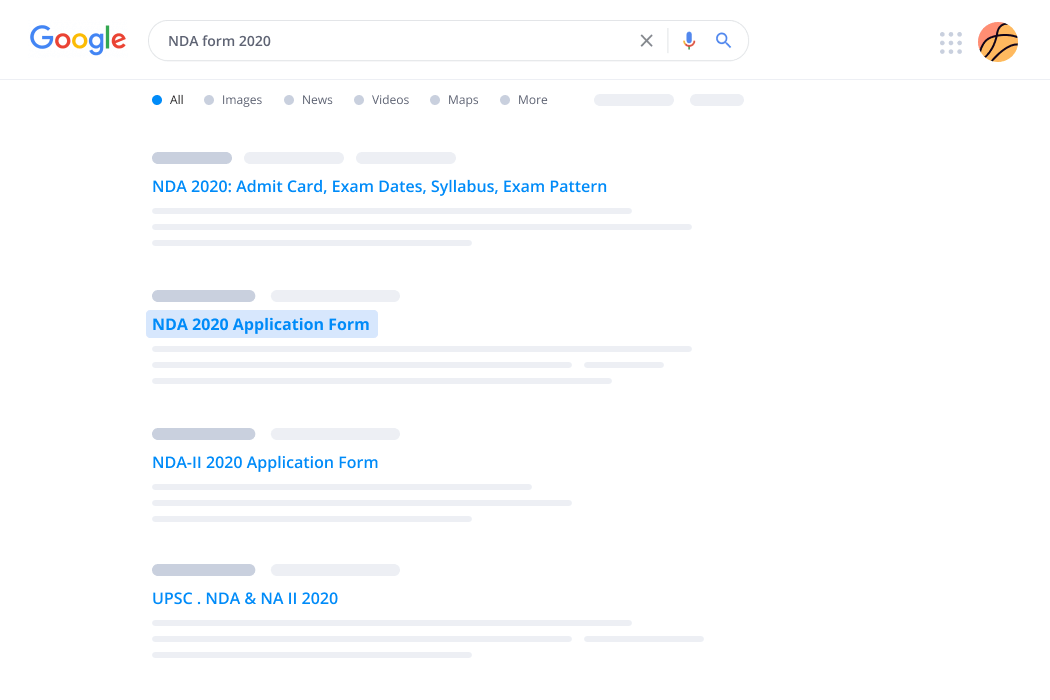This screenshot has height=700, width=1050.
Task: Click the dot icon beside Images filter
Action: pos(209,100)
